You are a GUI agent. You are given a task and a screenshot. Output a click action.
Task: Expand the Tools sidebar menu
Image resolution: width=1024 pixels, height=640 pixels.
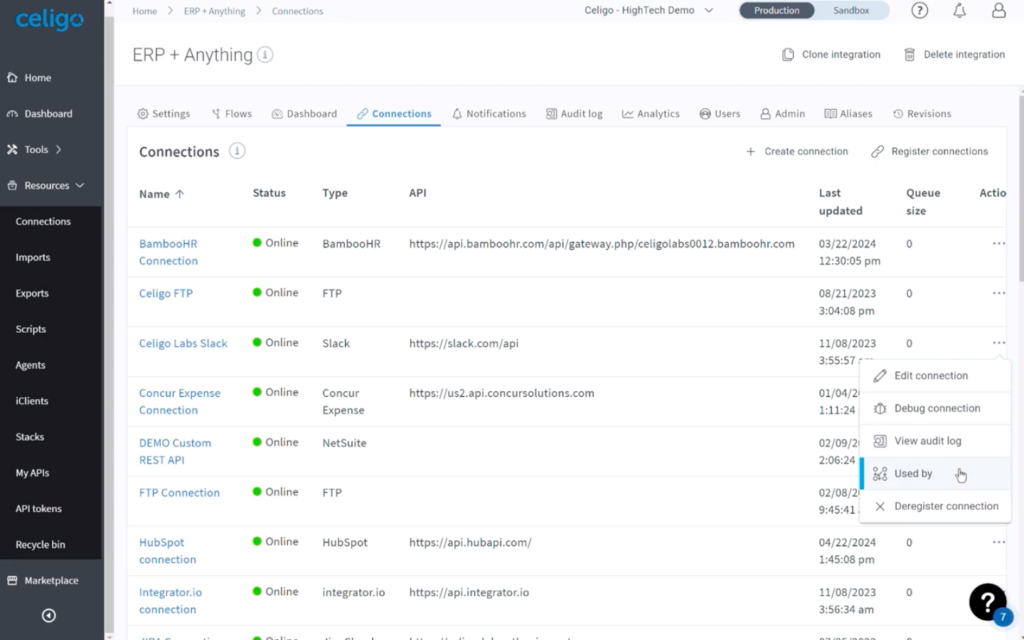pyautogui.click(x=36, y=150)
